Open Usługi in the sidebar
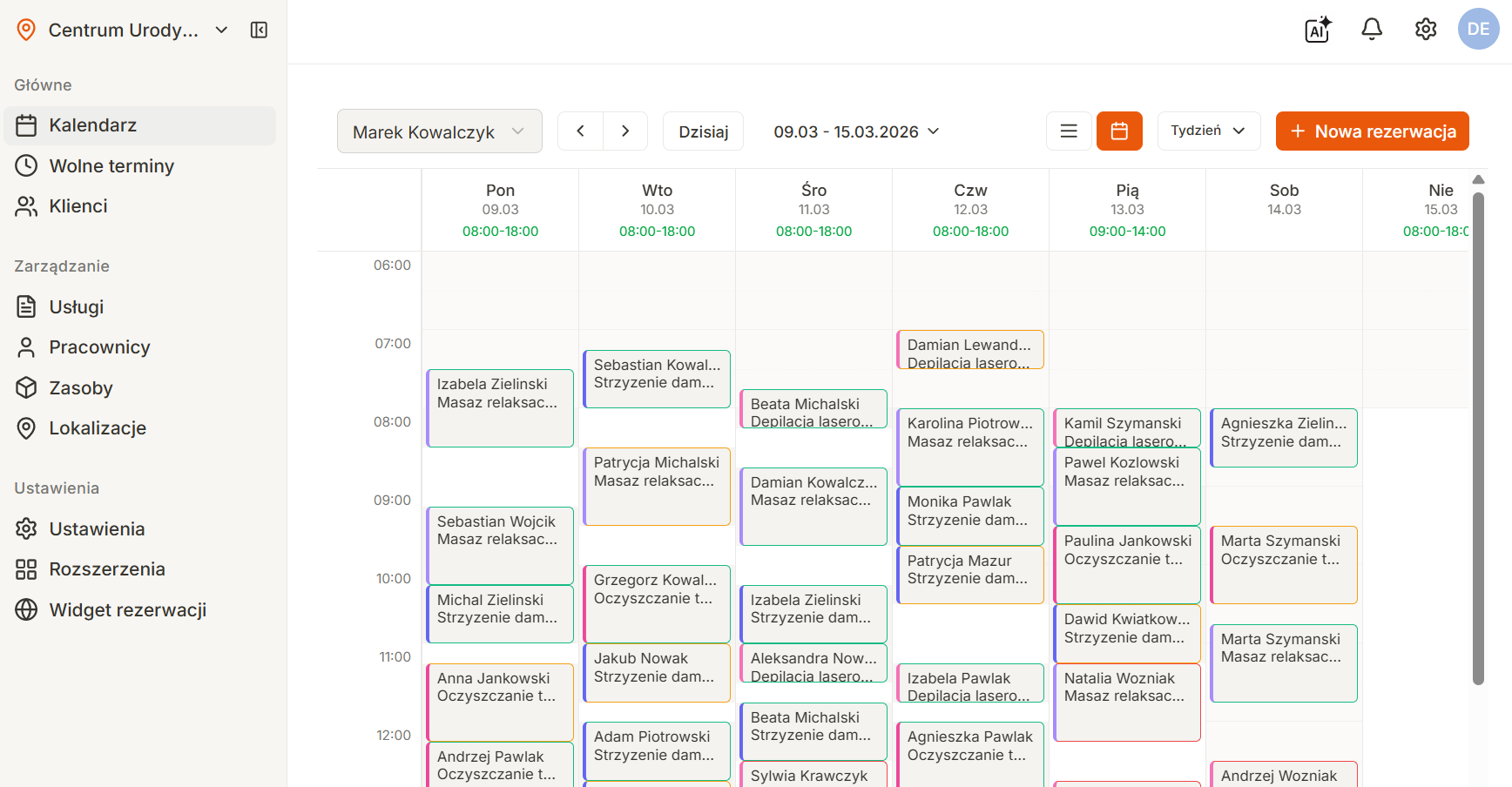This screenshot has height=787, width=1512. click(x=77, y=306)
